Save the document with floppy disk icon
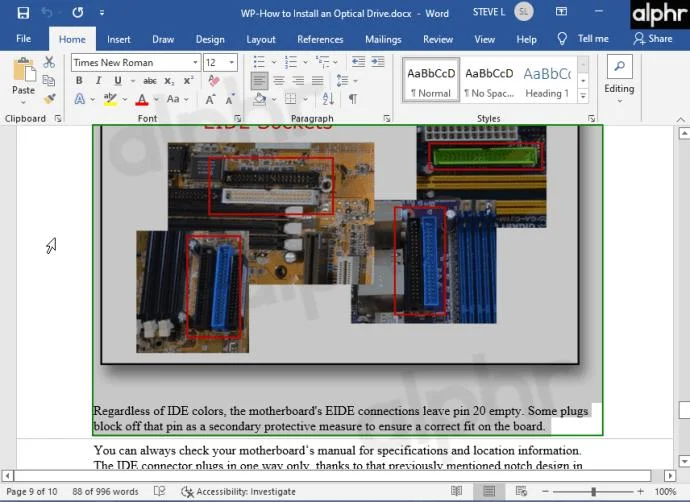This screenshot has width=690, height=502. coord(23,13)
